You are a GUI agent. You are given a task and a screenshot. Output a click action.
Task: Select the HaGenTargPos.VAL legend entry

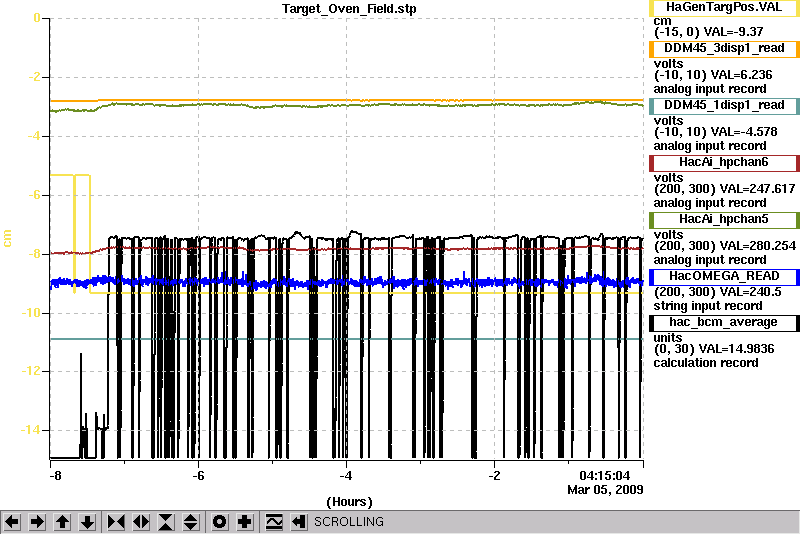[x=724, y=7]
